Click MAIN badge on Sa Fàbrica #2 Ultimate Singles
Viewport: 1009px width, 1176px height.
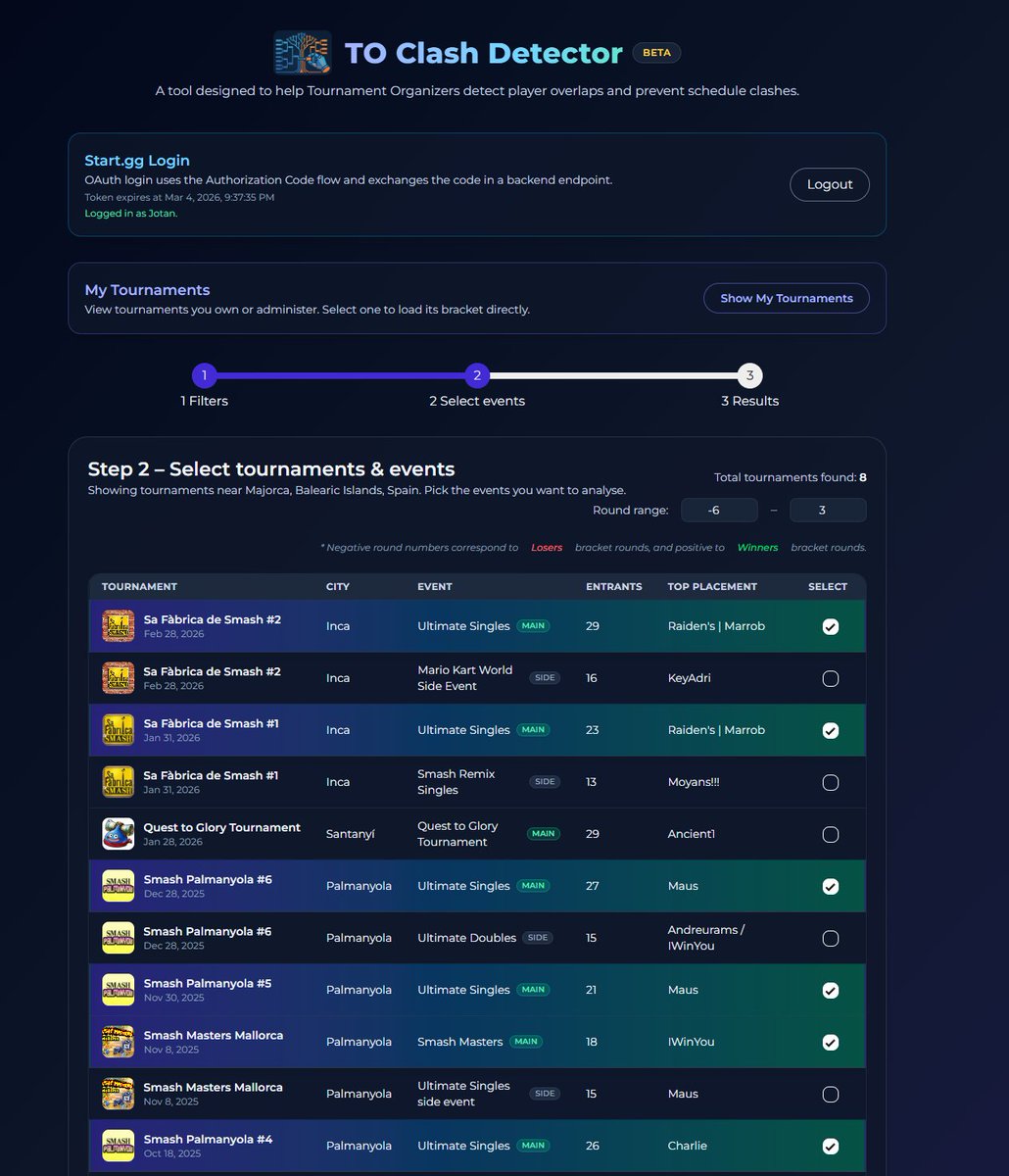[533, 626]
